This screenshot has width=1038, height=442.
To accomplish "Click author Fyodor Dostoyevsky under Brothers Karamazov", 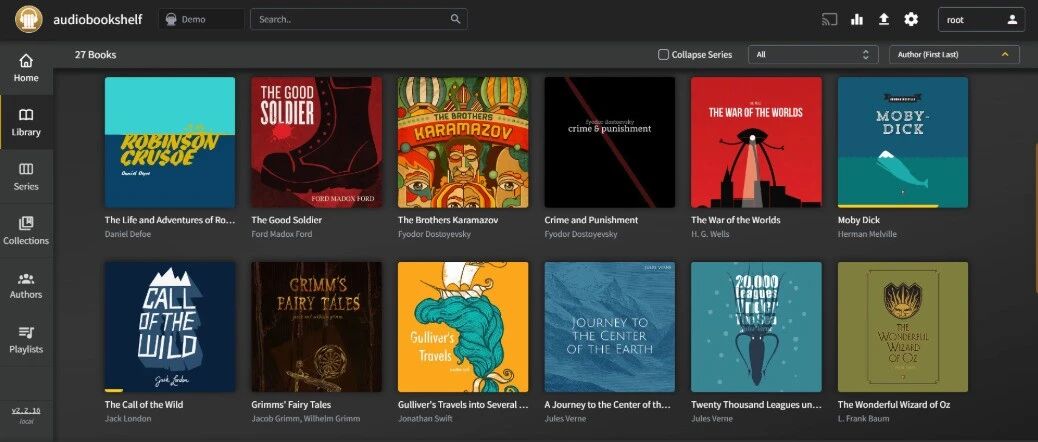I will (x=434, y=234).
